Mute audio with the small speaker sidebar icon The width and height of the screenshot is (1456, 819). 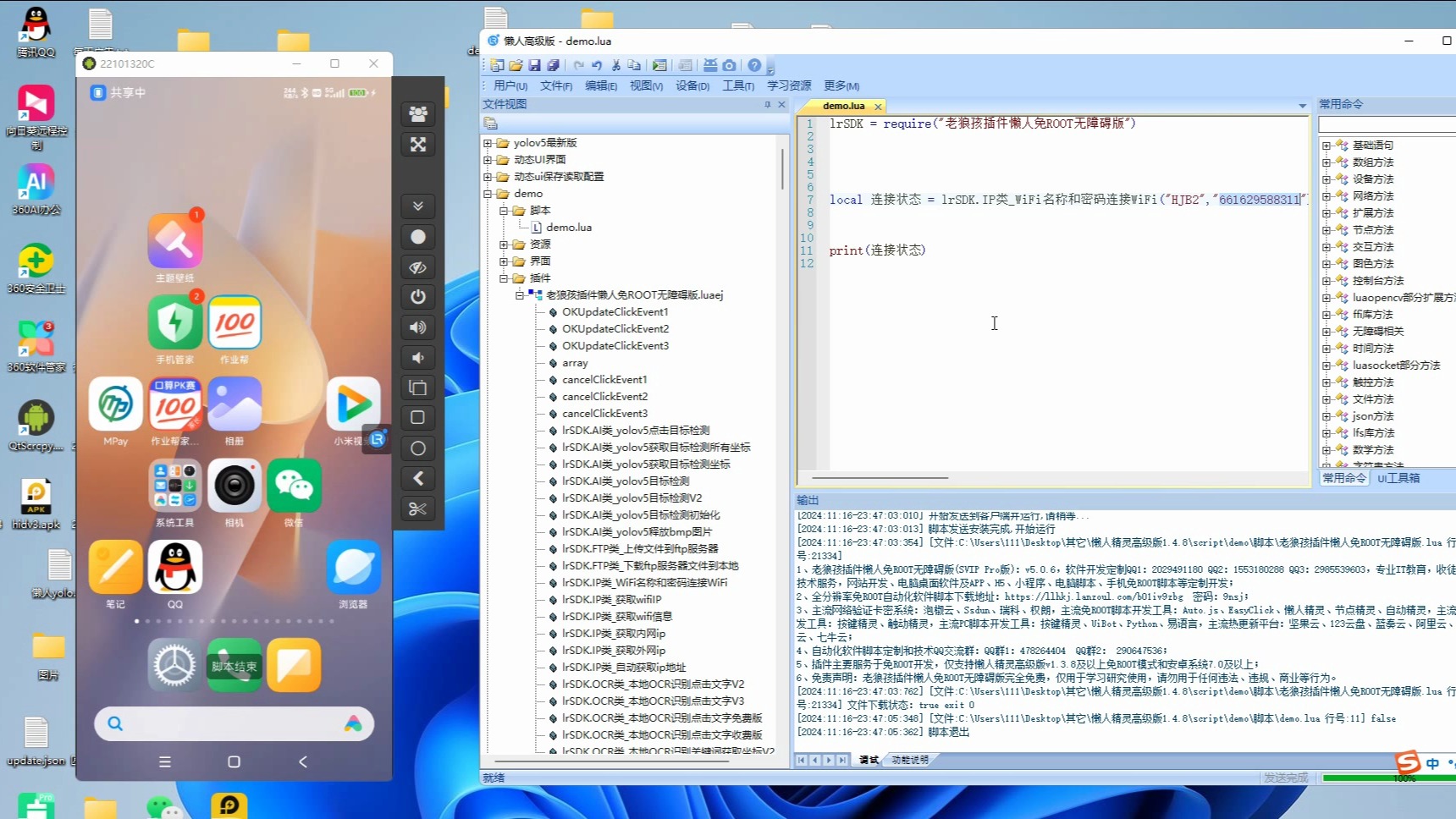pos(417,358)
